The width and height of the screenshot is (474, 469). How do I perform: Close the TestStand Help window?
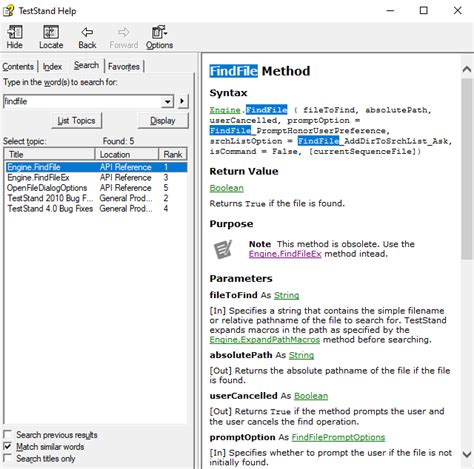click(458, 11)
